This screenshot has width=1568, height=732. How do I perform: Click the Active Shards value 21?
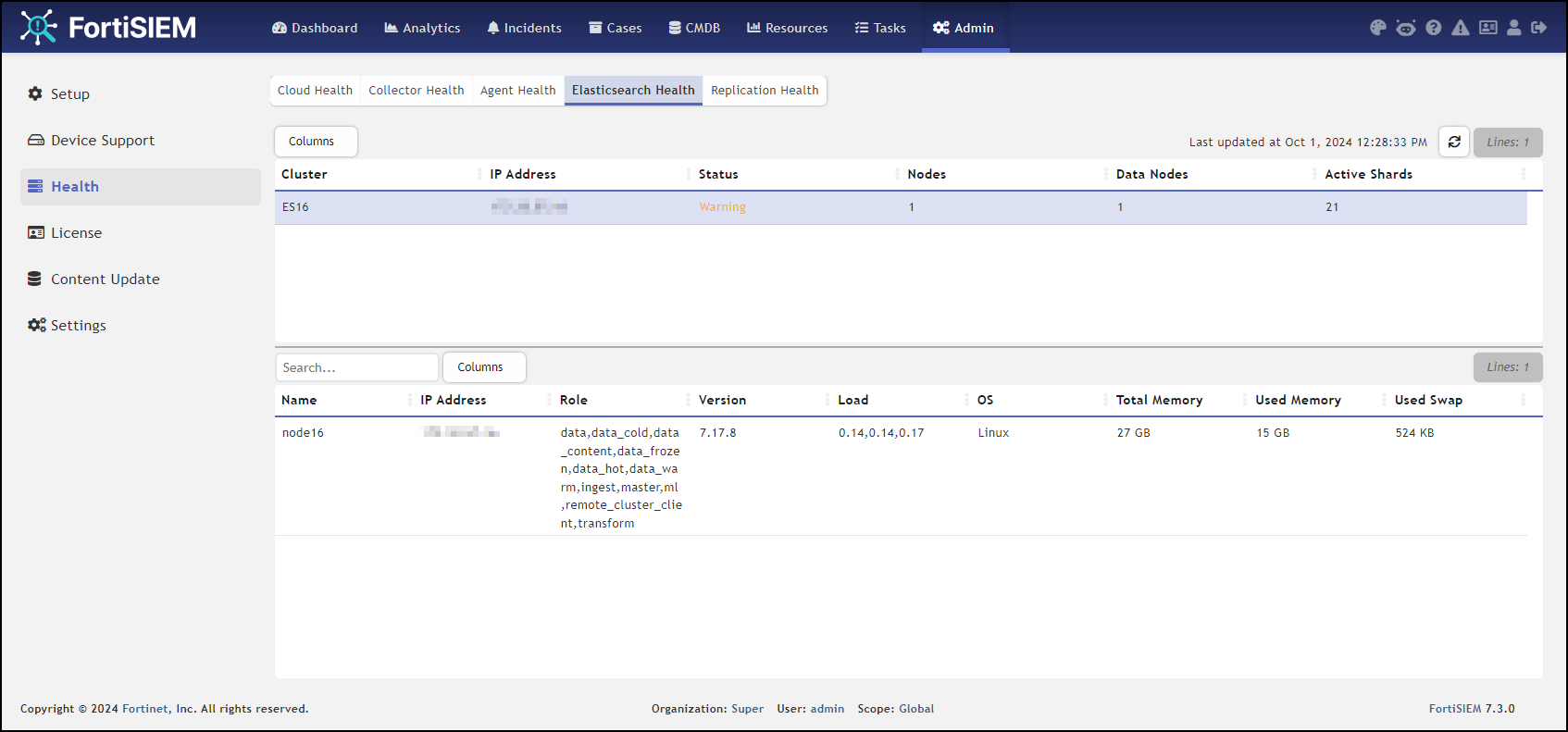(1332, 207)
